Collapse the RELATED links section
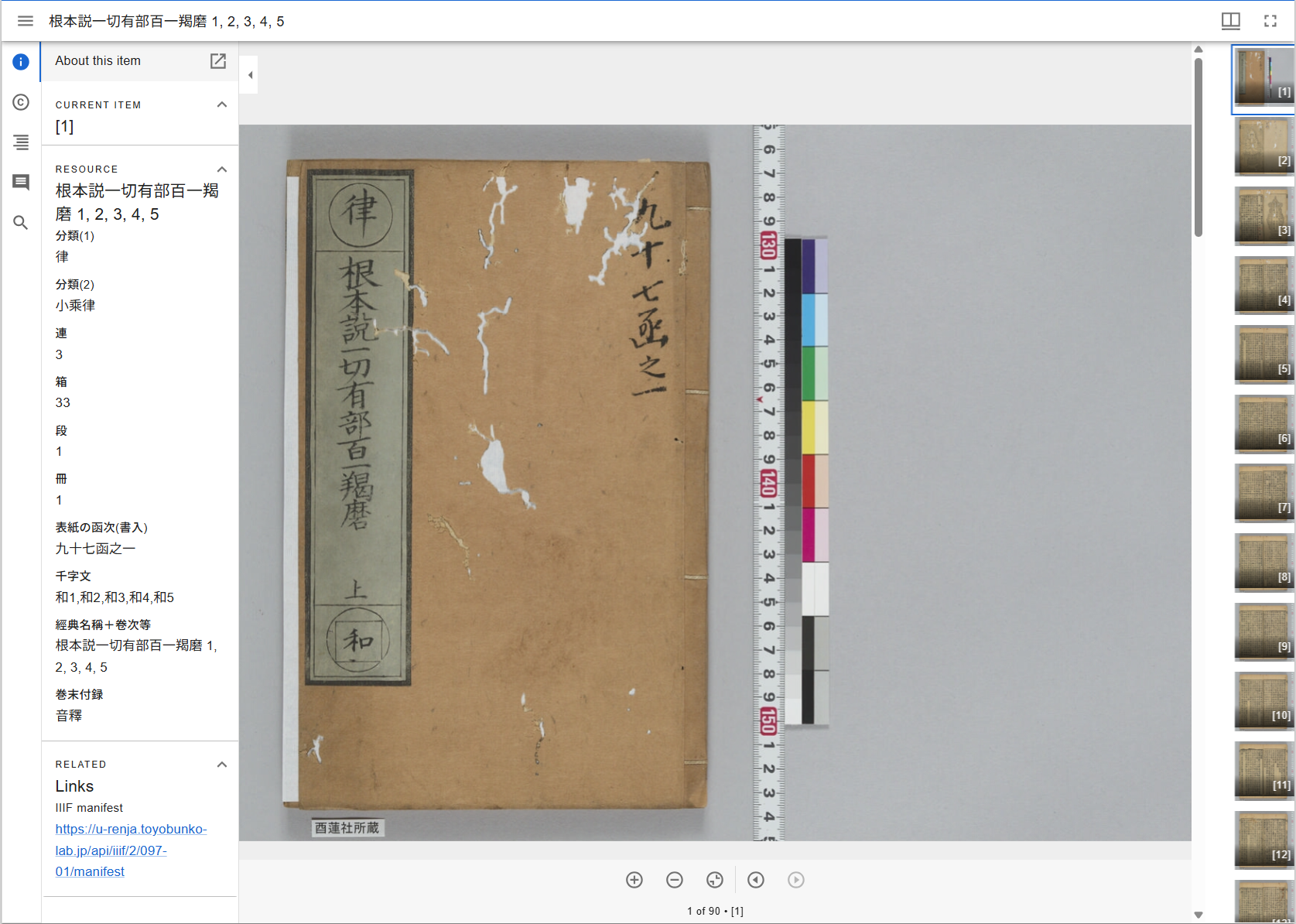Image resolution: width=1296 pixels, height=924 pixels. tap(222, 765)
